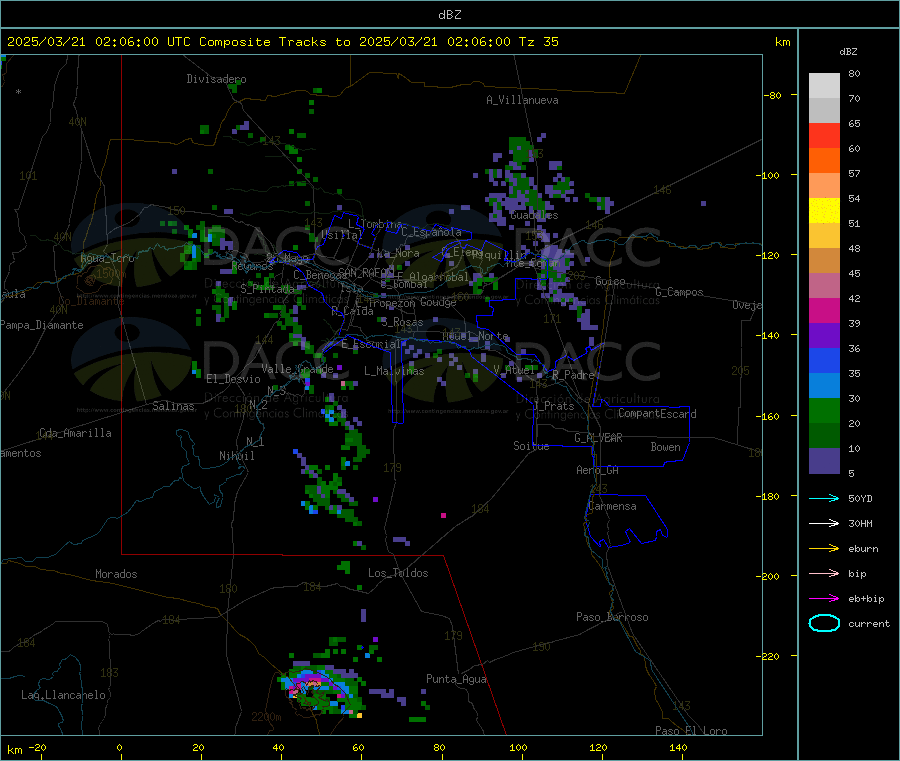Click the CompantEscard map label
This screenshot has width=900, height=761.
657,414
